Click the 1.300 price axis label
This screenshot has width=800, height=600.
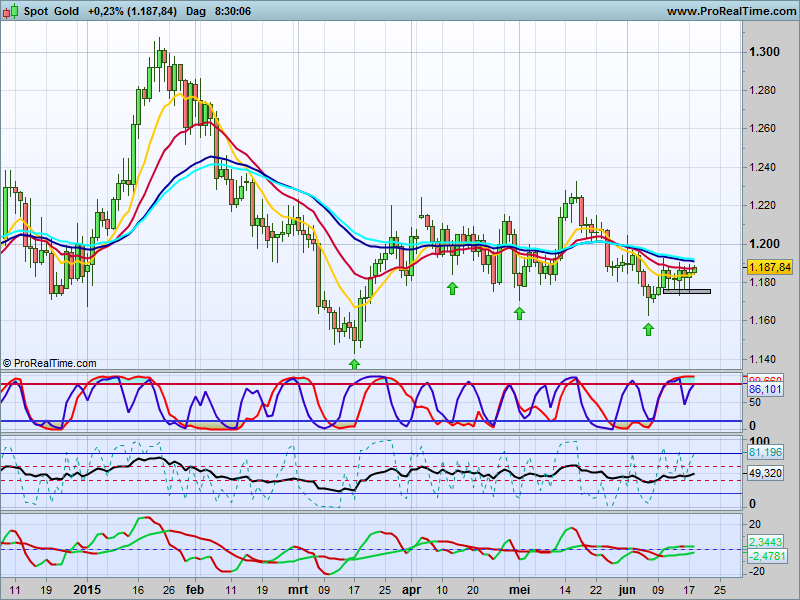tap(764, 52)
